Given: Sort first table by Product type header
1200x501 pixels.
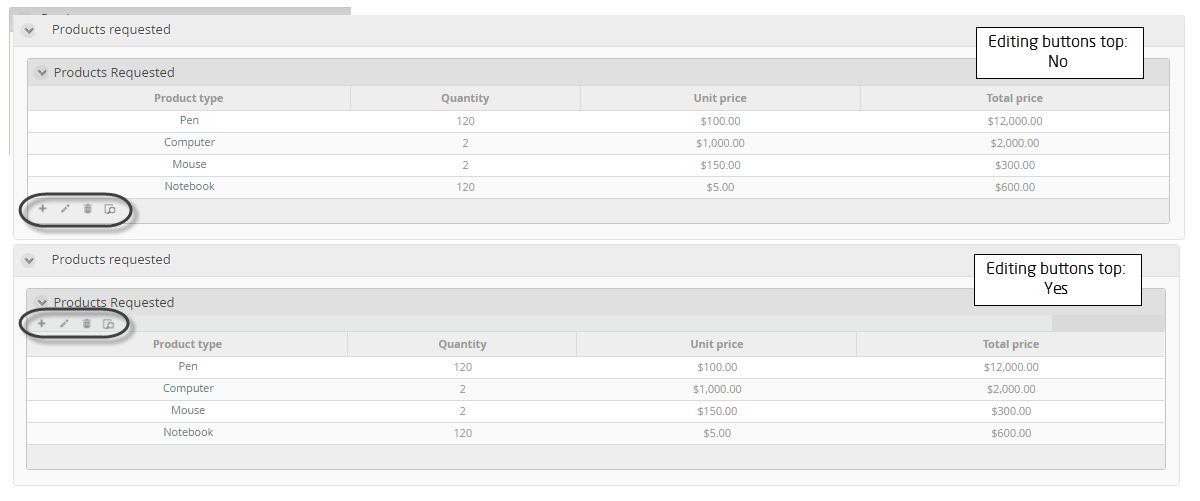Looking at the screenshot, I should (x=189, y=98).
